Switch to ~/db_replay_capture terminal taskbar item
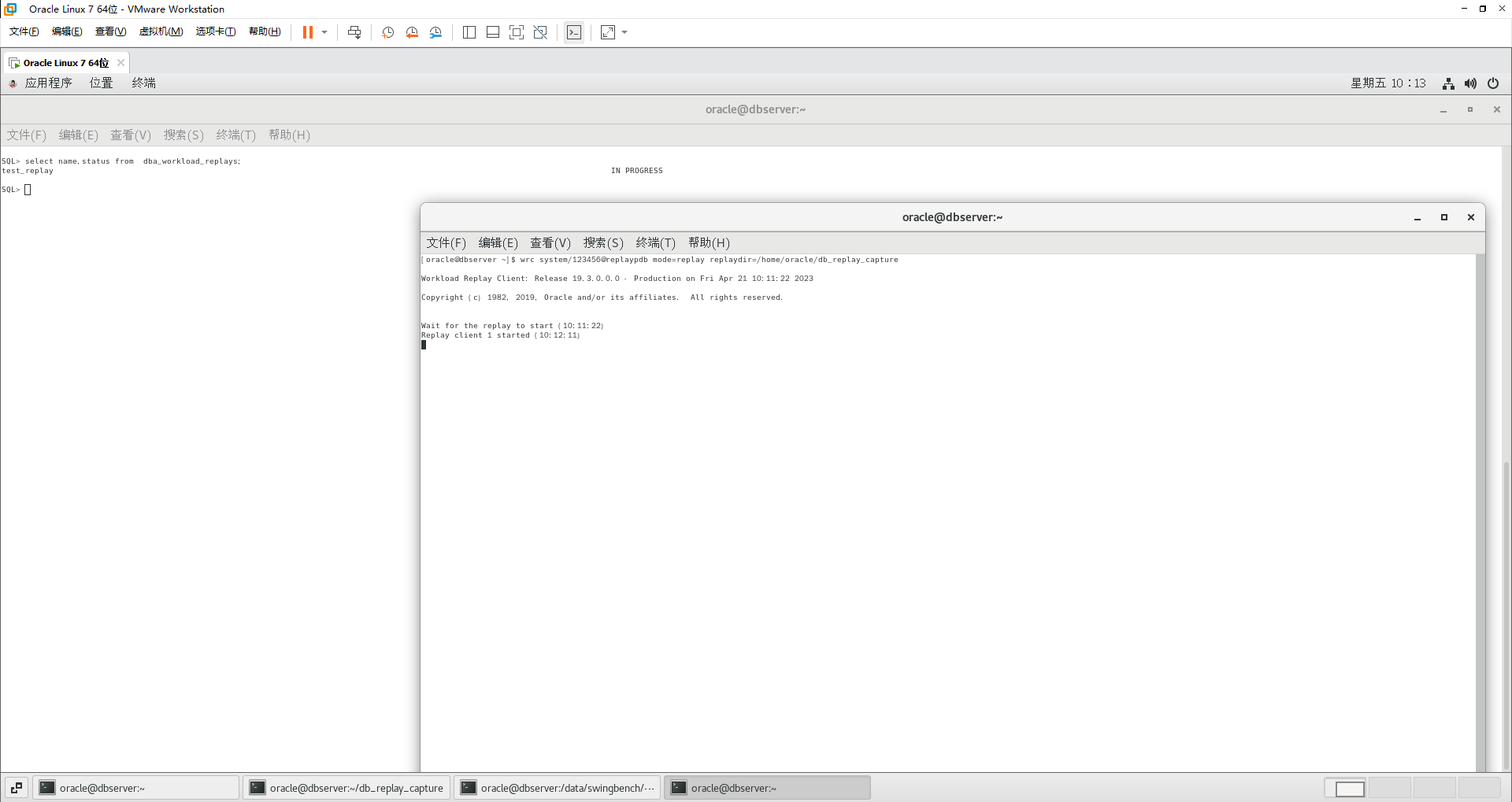The height and width of the screenshot is (802, 1512). (x=346, y=788)
